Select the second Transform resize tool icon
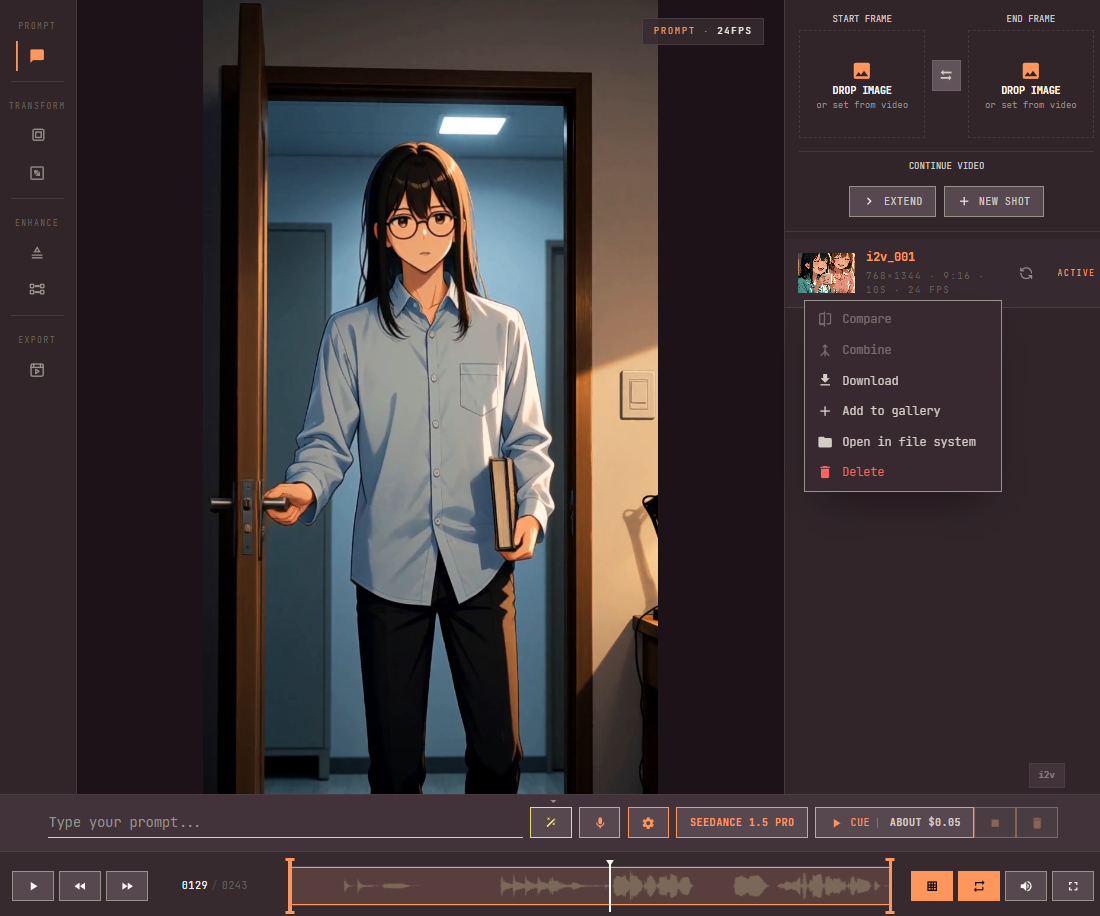Image resolution: width=1100 pixels, height=916 pixels. [x=37, y=173]
